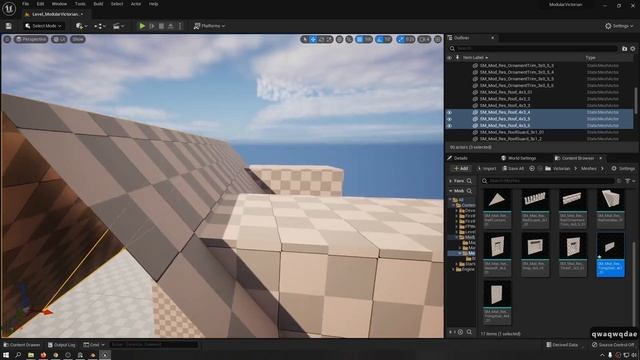Select the viewport select-objects tool icon
The width and height of the screenshot is (640, 360).
click(304, 39)
